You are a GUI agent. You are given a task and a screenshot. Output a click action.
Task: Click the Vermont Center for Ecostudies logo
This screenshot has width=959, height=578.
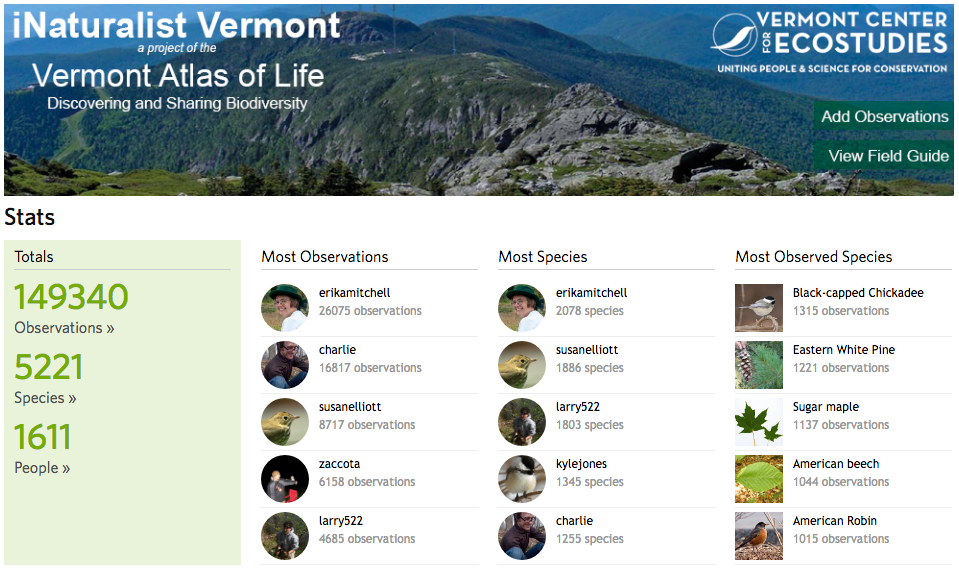pyautogui.click(x=829, y=41)
